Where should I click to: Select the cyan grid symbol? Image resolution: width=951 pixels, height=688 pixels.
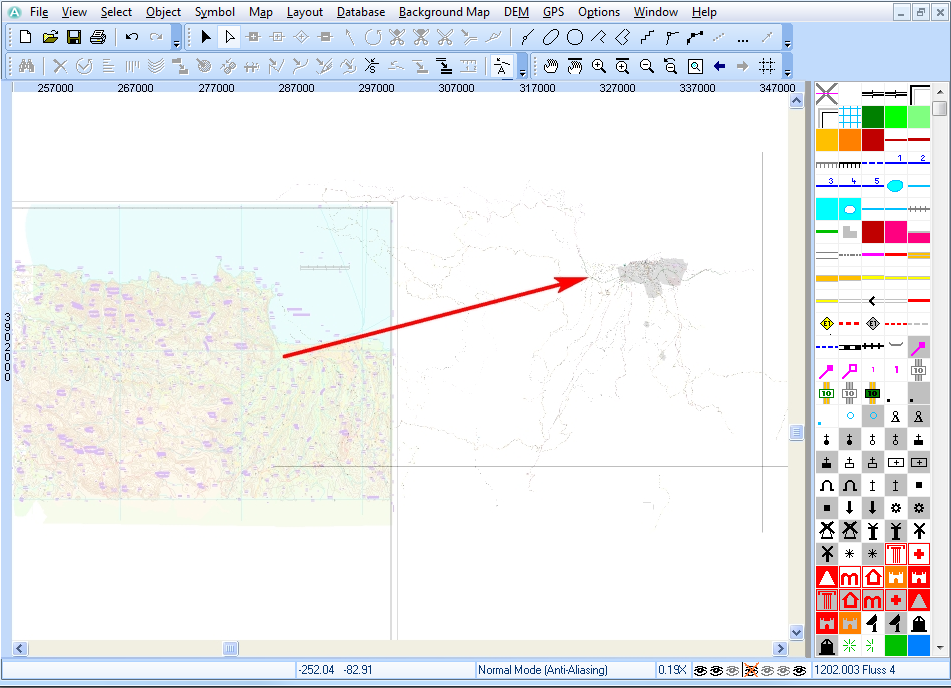pyautogui.click(x=850, y=116)
